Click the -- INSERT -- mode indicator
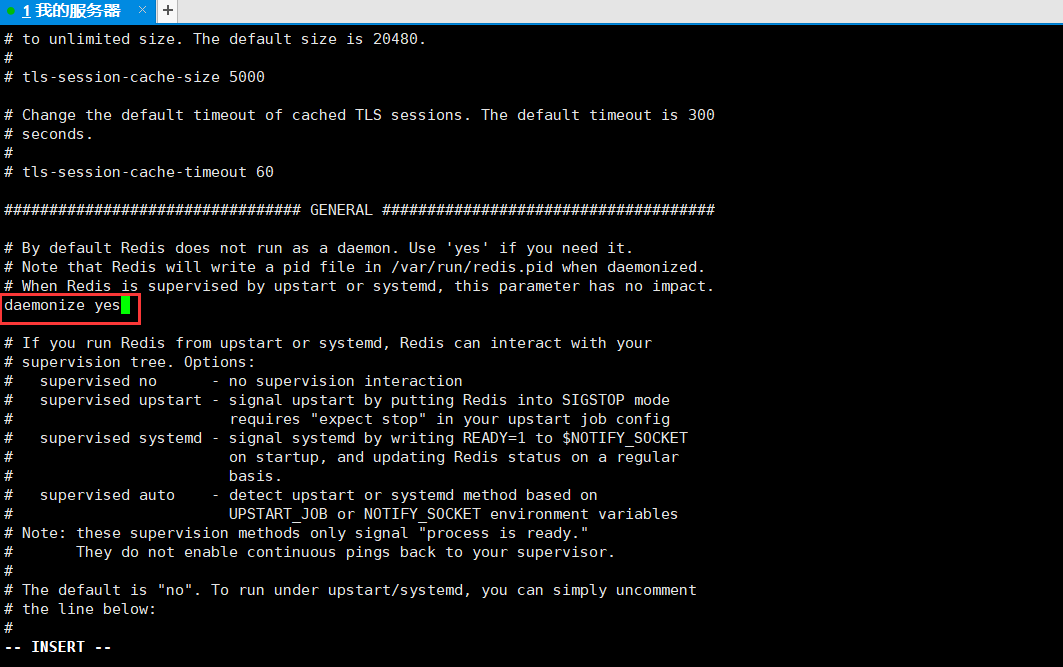The height and width of the screenshot is (667, 1063). (58, 647)
